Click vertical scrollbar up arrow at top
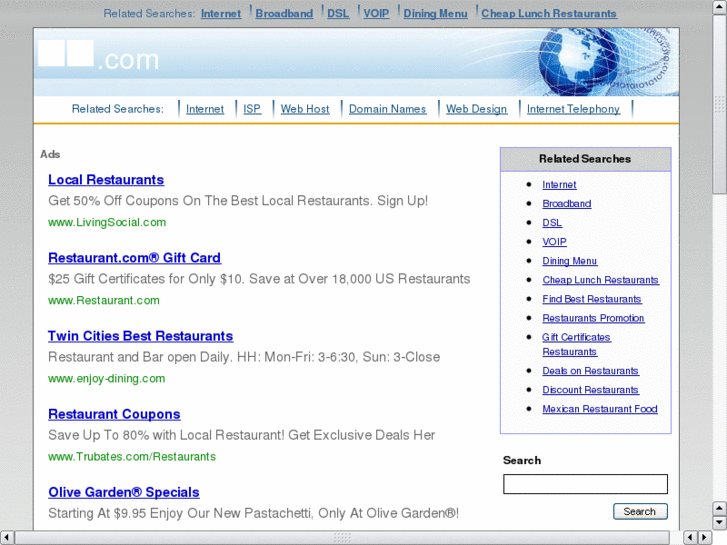This screenshot has height=545, width=727. 720,7
